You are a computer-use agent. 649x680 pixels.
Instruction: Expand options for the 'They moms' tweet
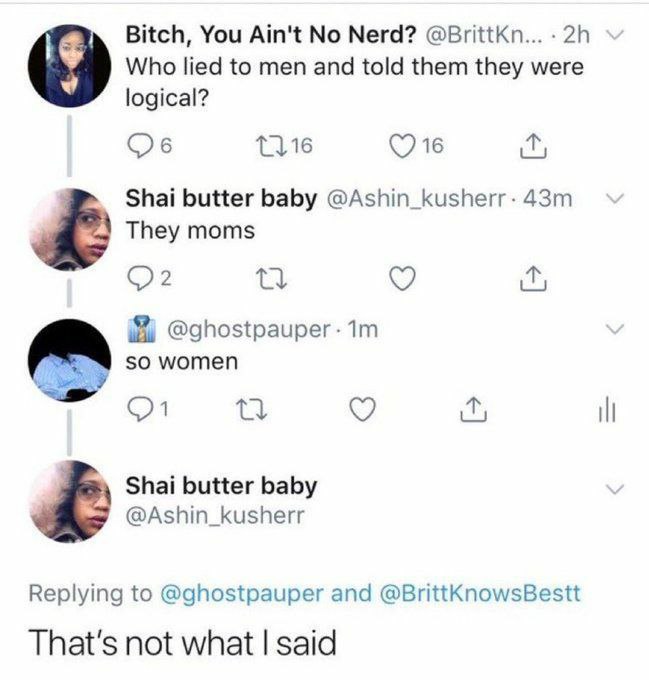615,198
